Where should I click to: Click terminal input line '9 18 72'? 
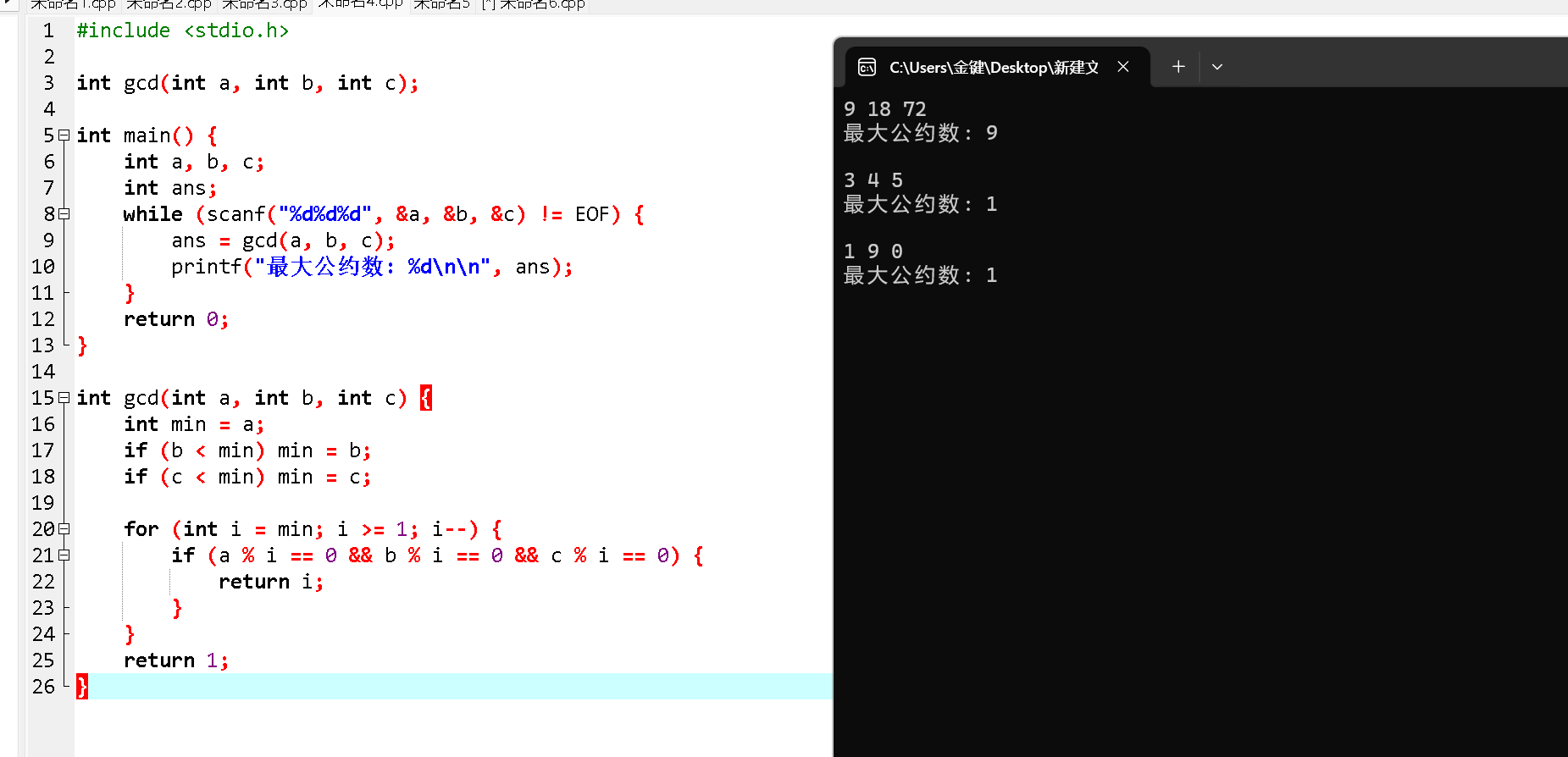coord(885,109)
